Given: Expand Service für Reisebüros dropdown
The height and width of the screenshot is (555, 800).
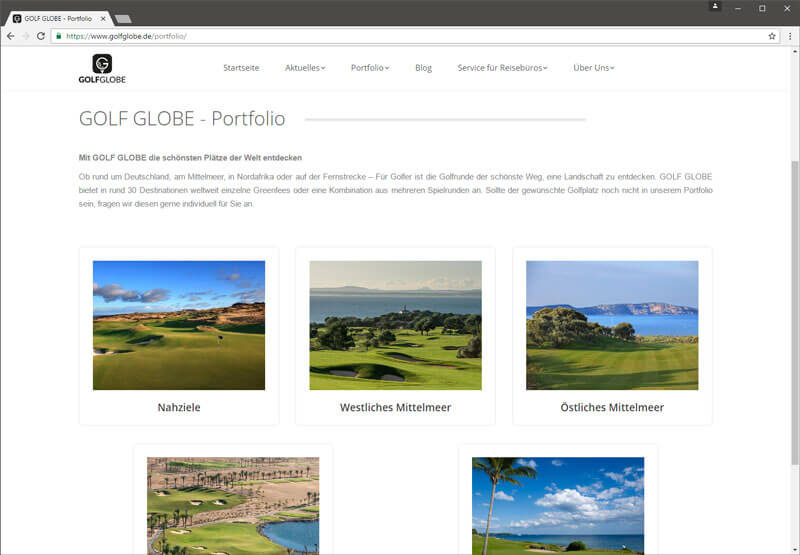Looking at the screenshot, I should [502, 68].
